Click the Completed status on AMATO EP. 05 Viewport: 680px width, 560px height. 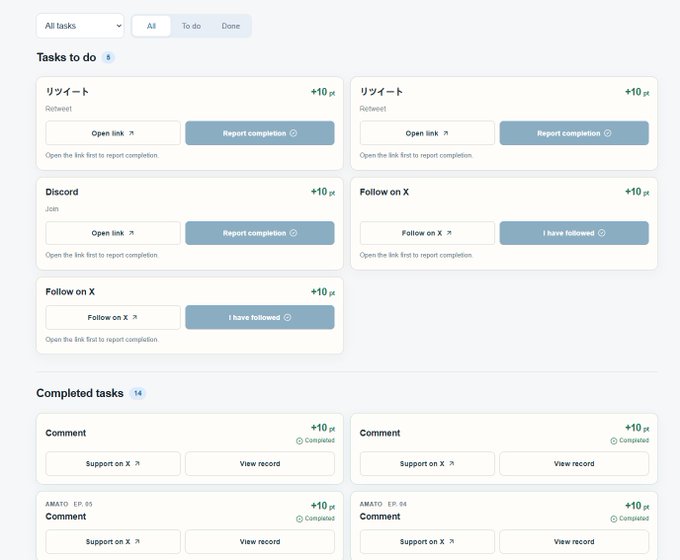tap(315, 519)
